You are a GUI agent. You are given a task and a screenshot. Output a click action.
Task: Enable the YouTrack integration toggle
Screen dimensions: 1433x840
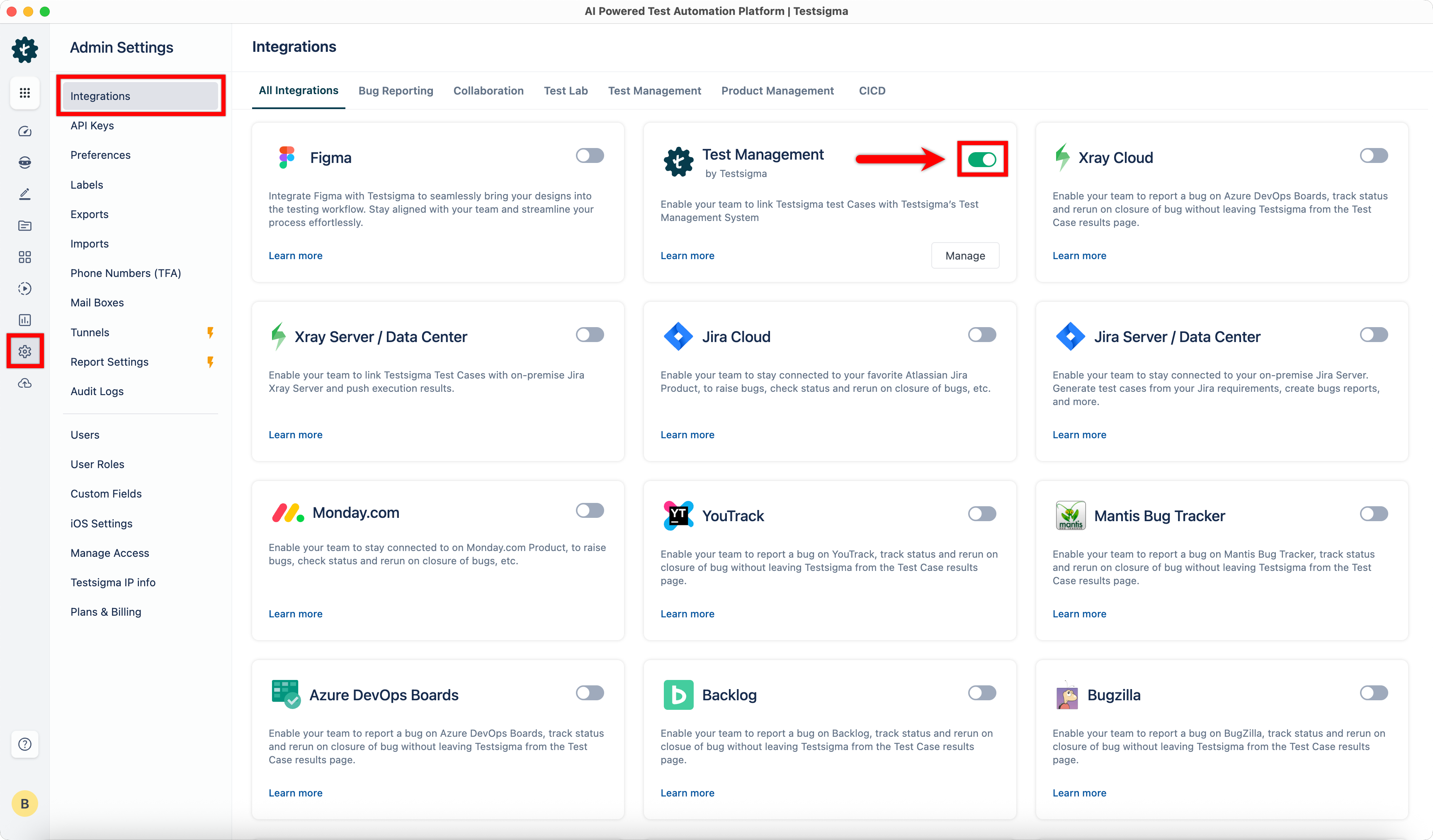(x=981, y=514)
